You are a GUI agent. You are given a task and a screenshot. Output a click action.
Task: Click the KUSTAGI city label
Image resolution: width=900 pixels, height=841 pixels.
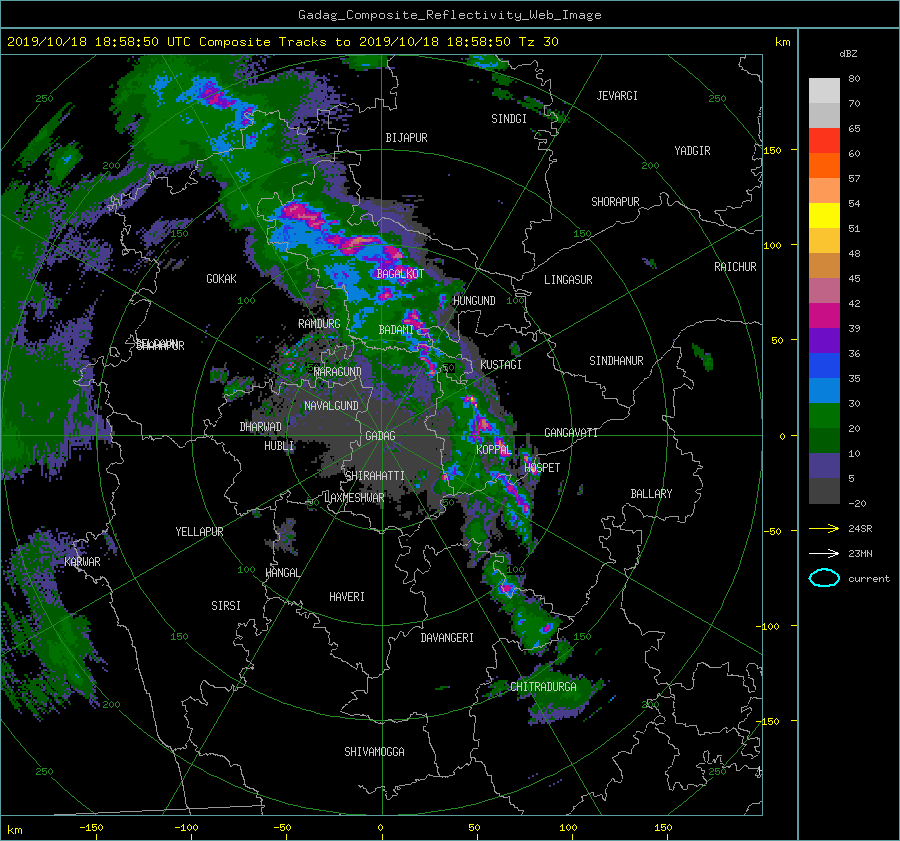tap(501, 365)
